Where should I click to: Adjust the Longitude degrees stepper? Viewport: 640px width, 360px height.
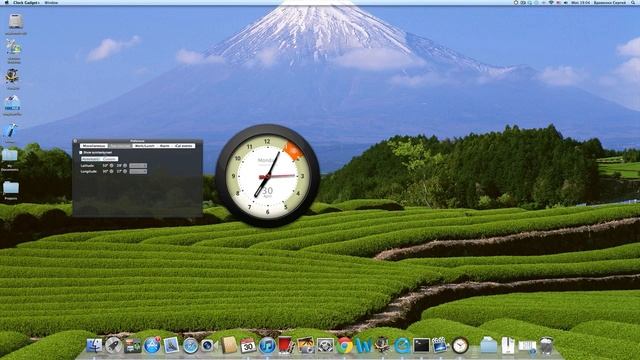[111, 171]
